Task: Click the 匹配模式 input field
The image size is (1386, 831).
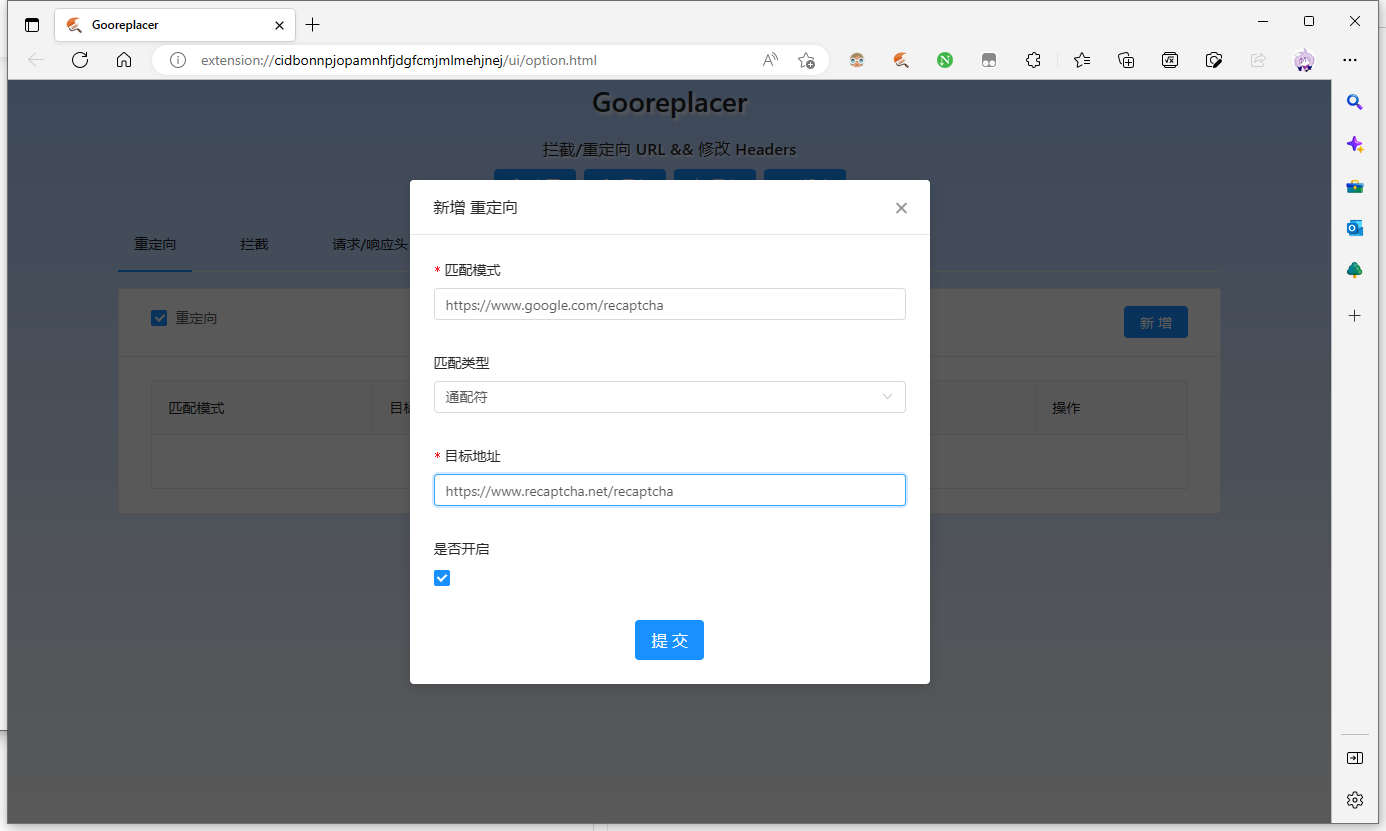Action: click(669, 305)
